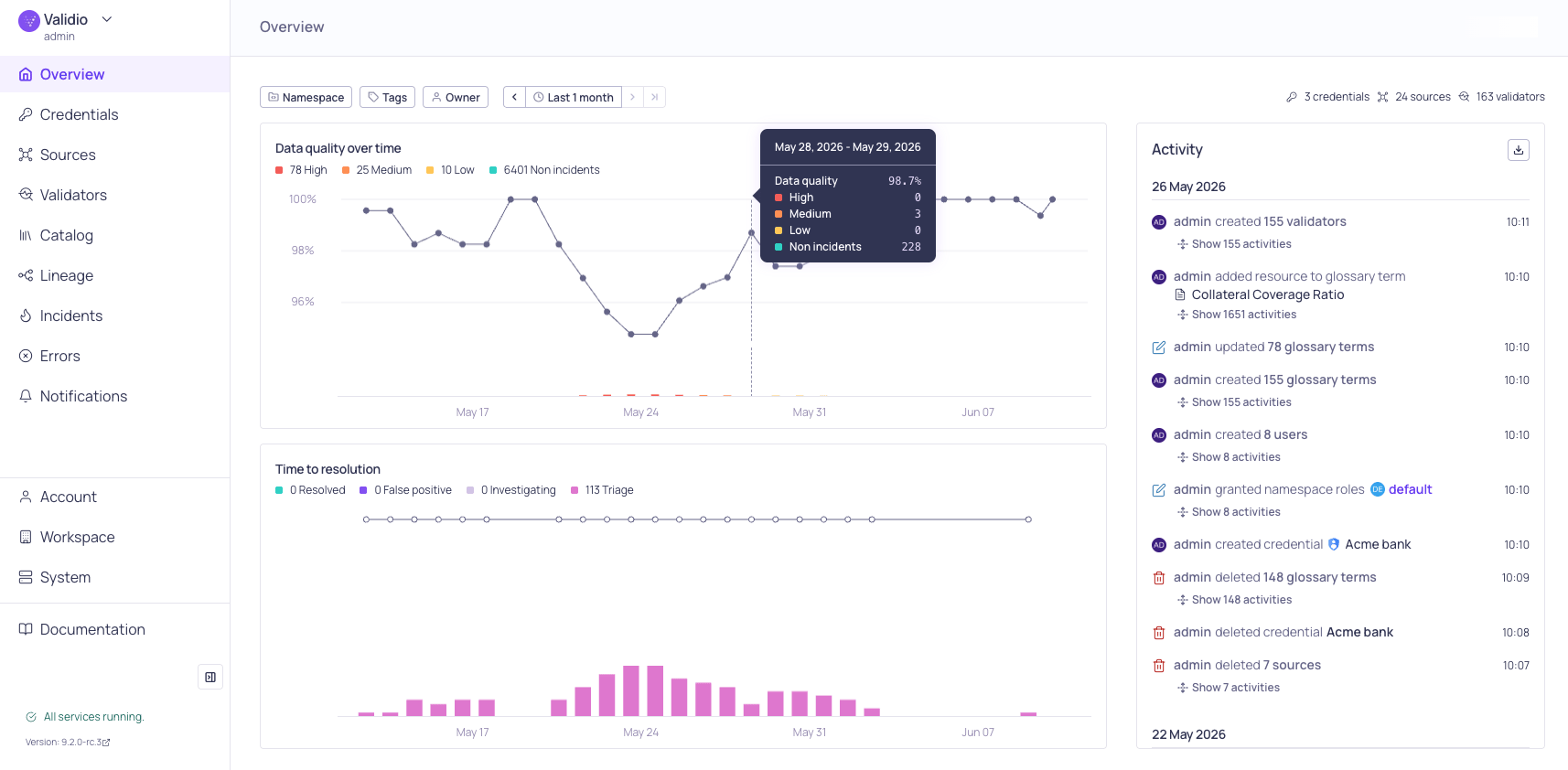The width and height of the screenshot is (1568, 770).
Task: Click the 3 credentials summary
Action: pyautogui.click(x=1328, y=97)
